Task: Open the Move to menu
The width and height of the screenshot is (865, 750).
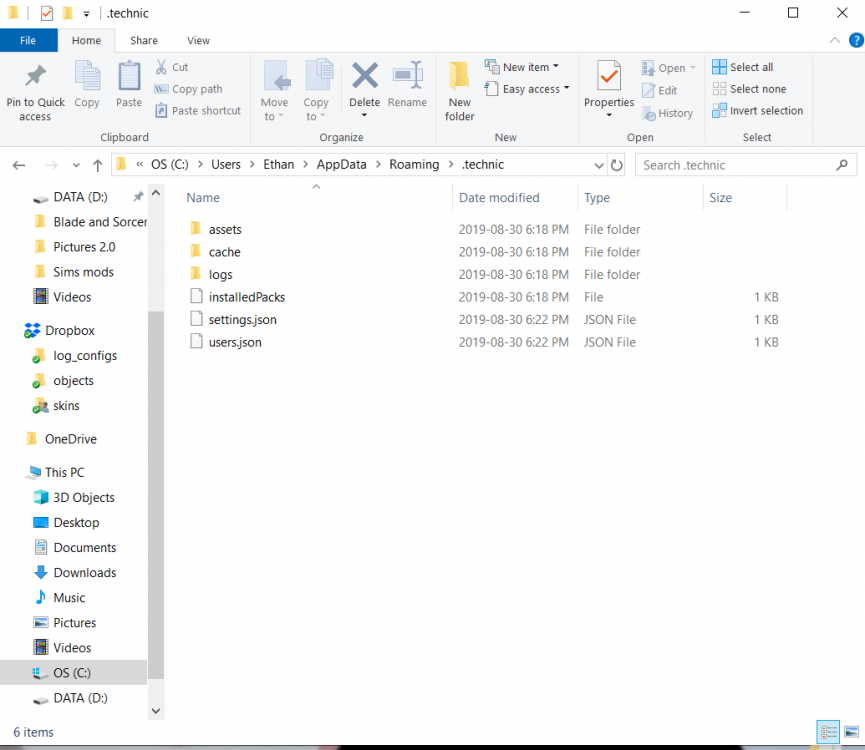Action: [x=274, y=91]
